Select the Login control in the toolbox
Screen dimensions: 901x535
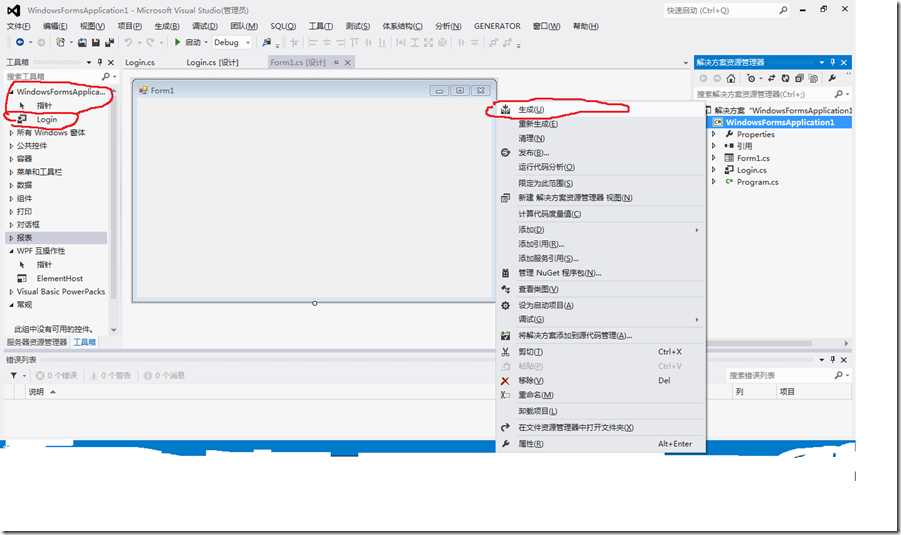[x=47, y=120]
